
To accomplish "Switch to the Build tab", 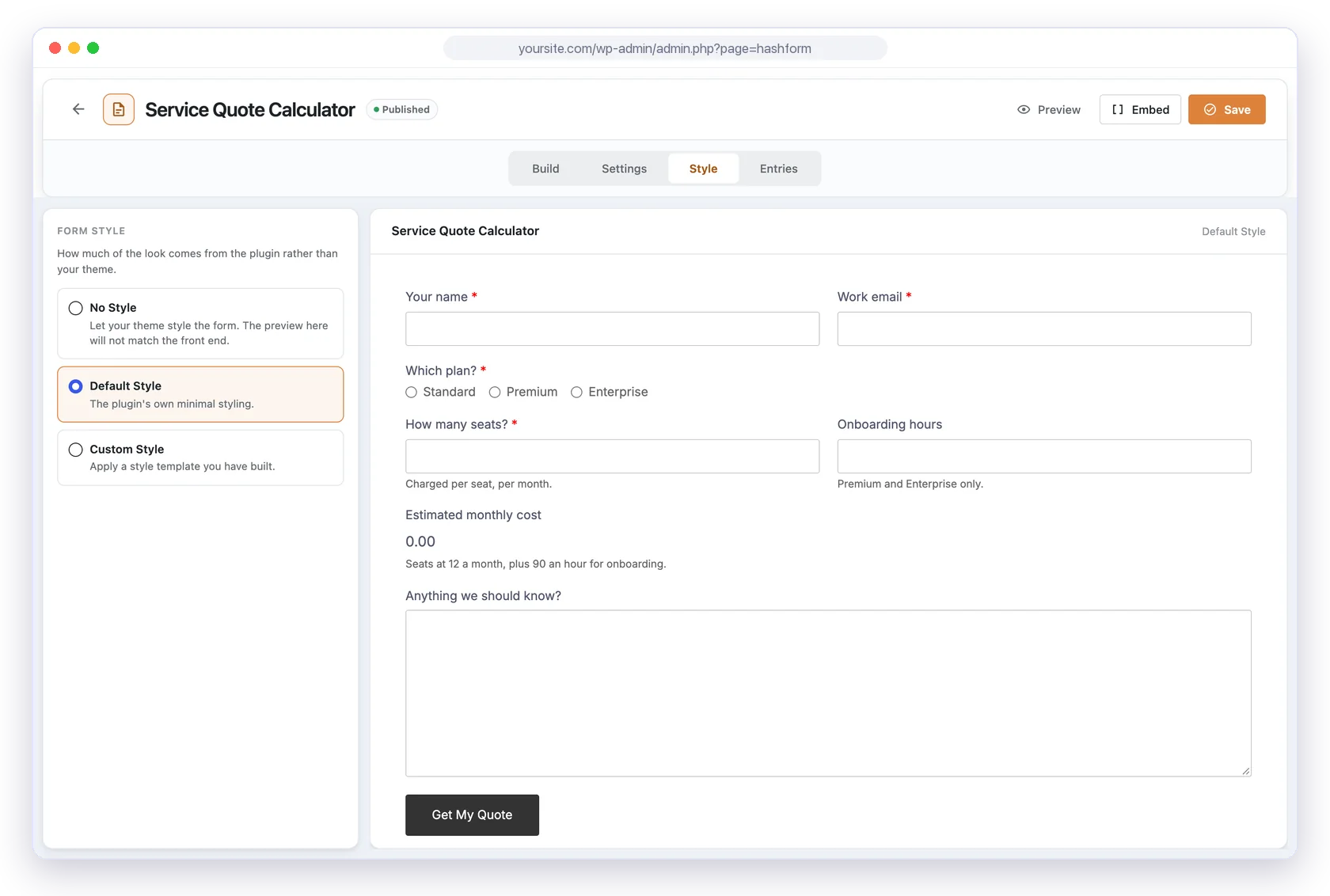I will 545,169.
